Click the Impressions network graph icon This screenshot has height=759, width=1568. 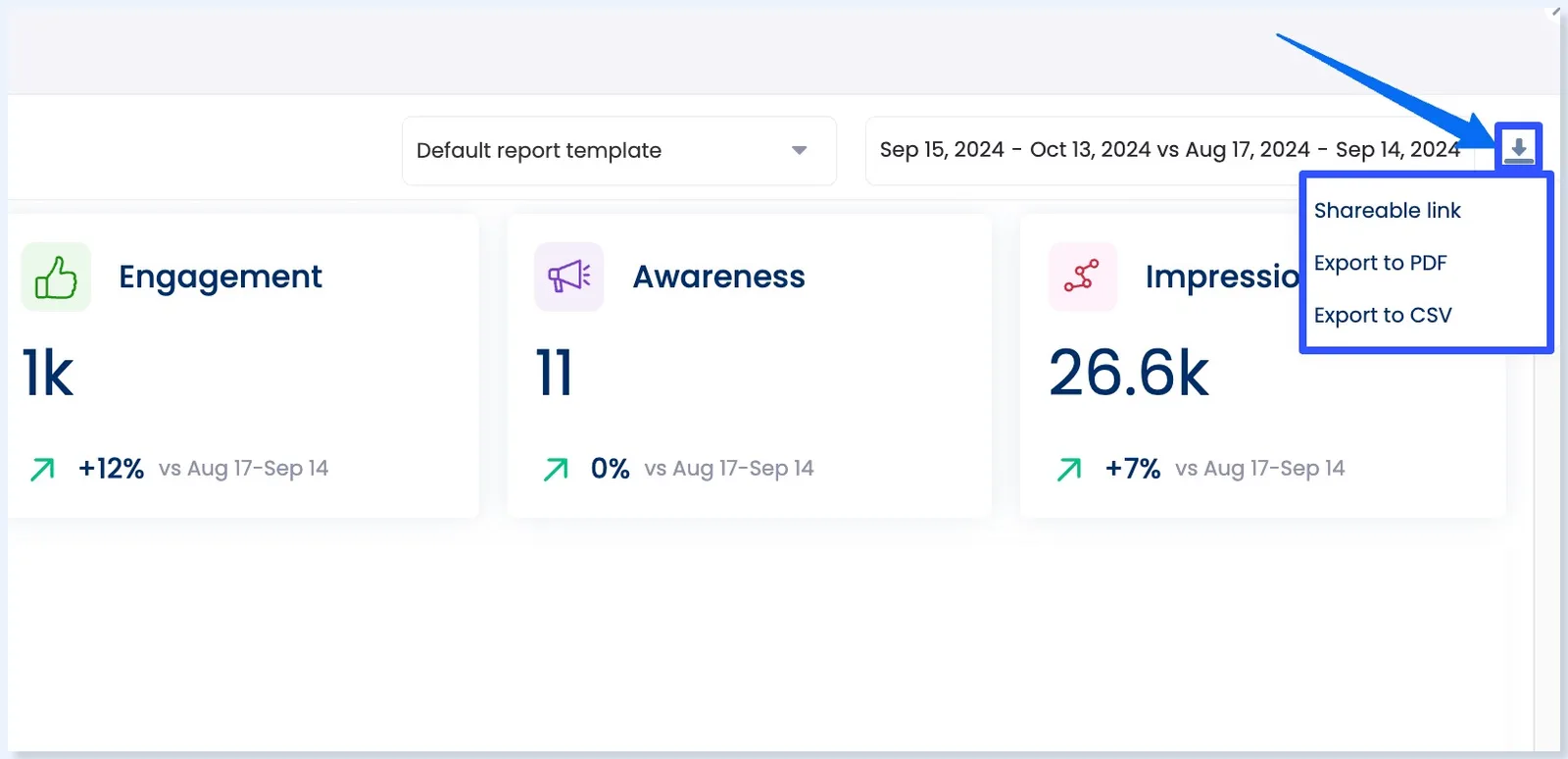tap(1082, 278)
